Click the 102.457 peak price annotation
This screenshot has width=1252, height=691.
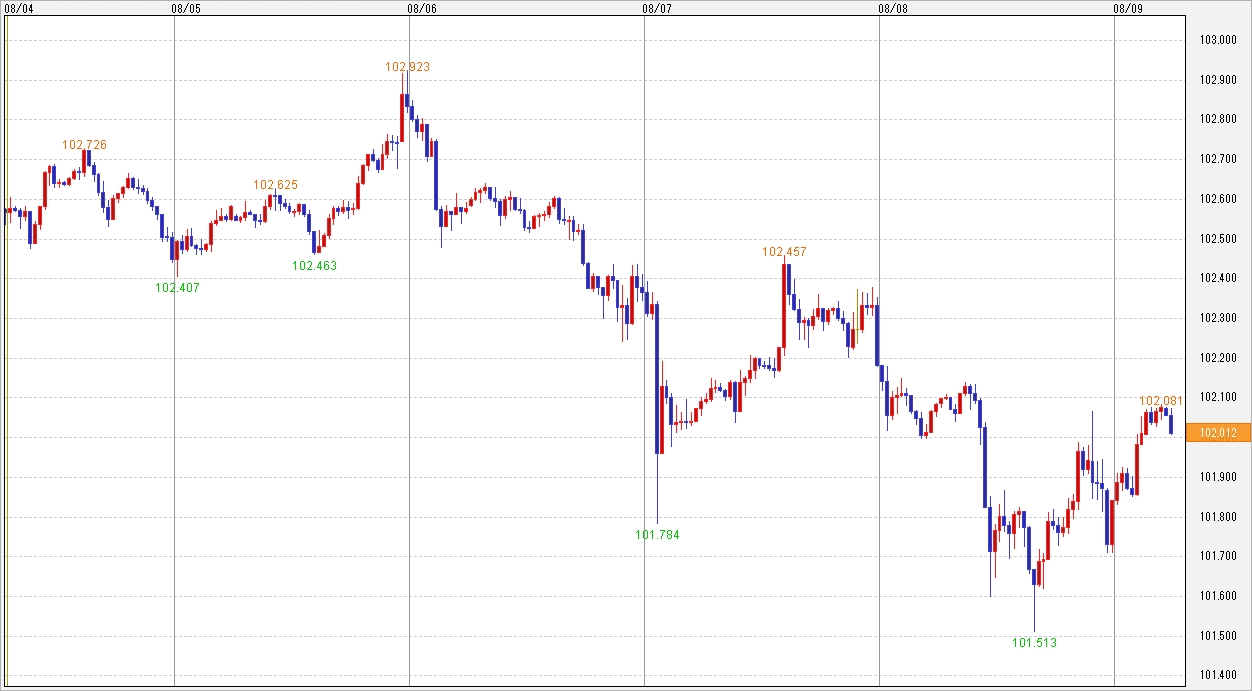[784, 252]
